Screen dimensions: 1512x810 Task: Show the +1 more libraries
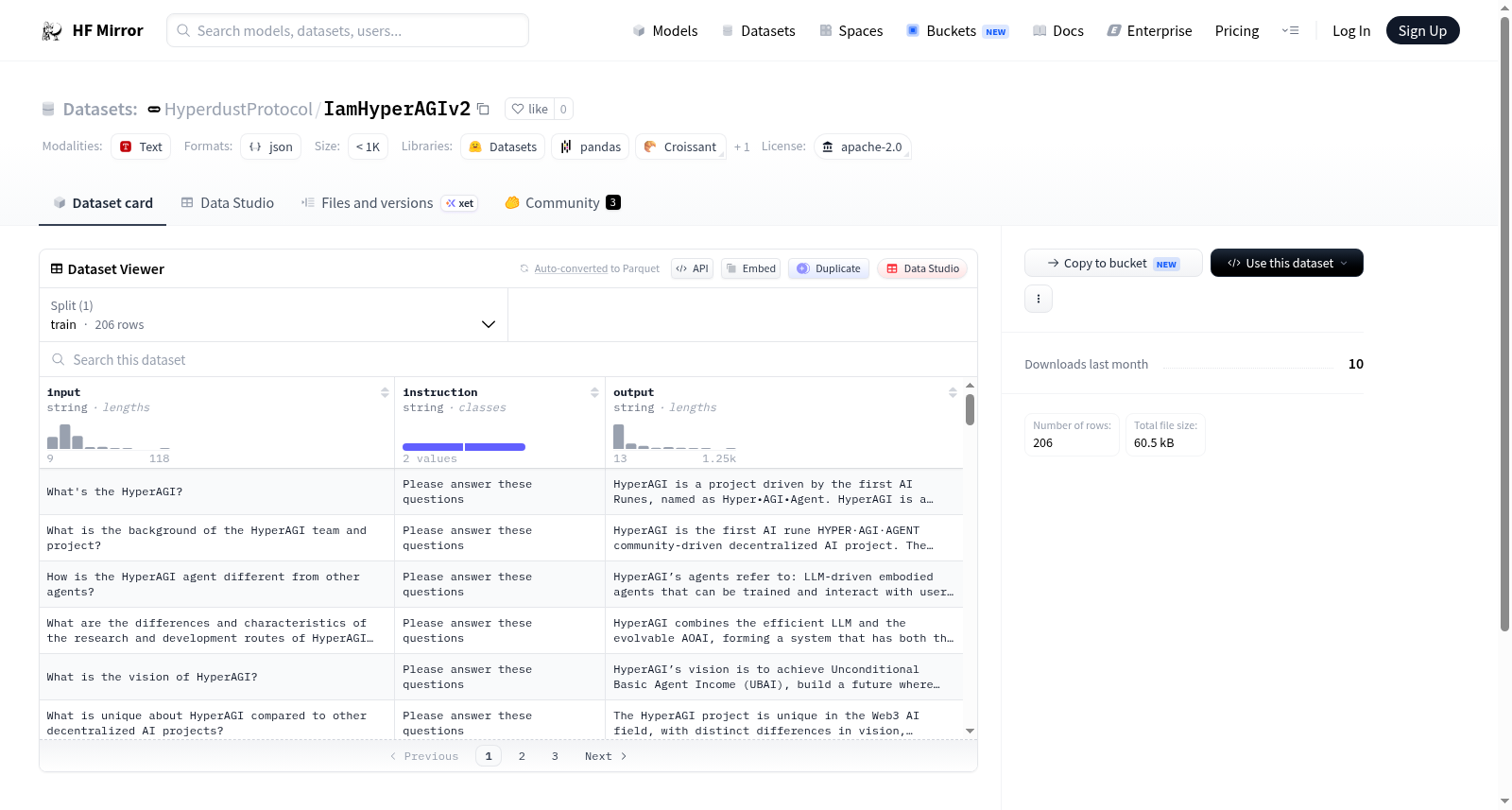pyautogui.click(x=742, y=147)
